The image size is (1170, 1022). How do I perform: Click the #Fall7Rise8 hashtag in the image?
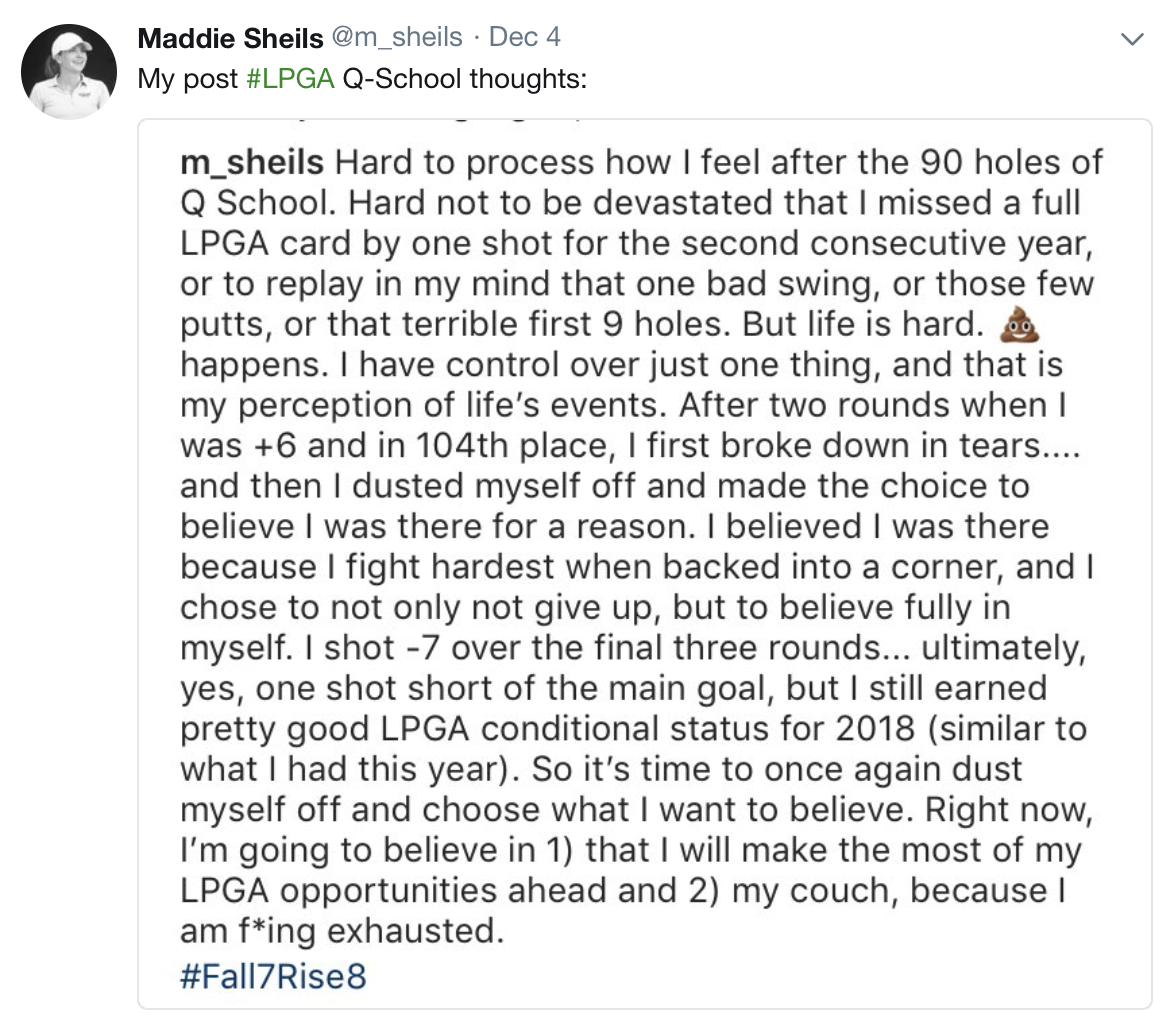click(x=273, y=976)
